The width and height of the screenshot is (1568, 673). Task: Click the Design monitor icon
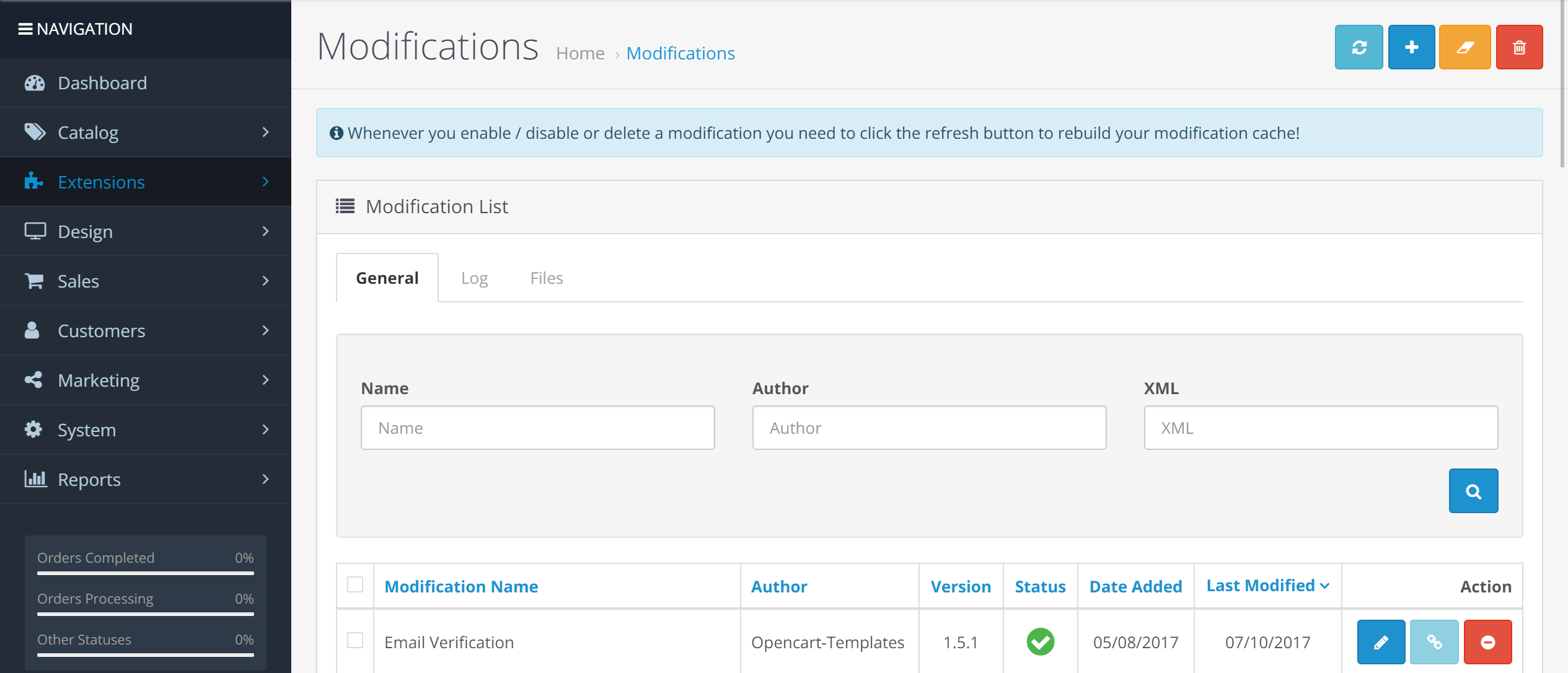click(35, 231)
